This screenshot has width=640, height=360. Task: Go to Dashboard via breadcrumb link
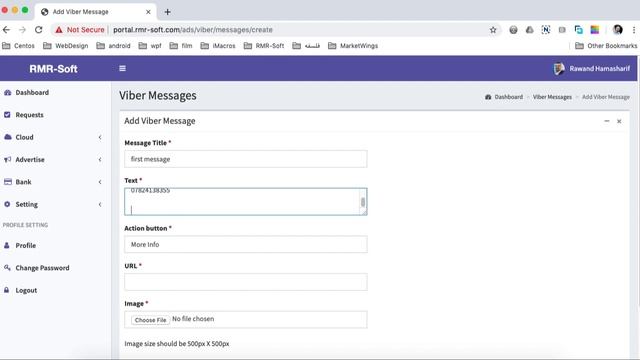tap(508, 97)
